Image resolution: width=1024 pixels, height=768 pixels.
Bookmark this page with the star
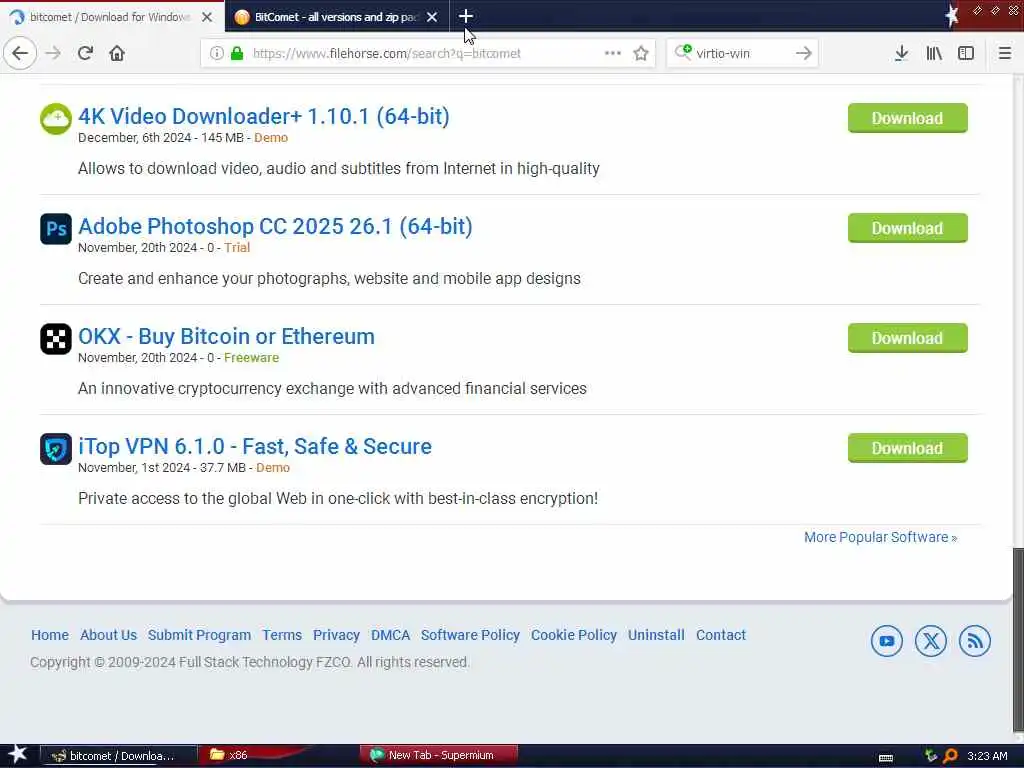[x=641, y=53]
